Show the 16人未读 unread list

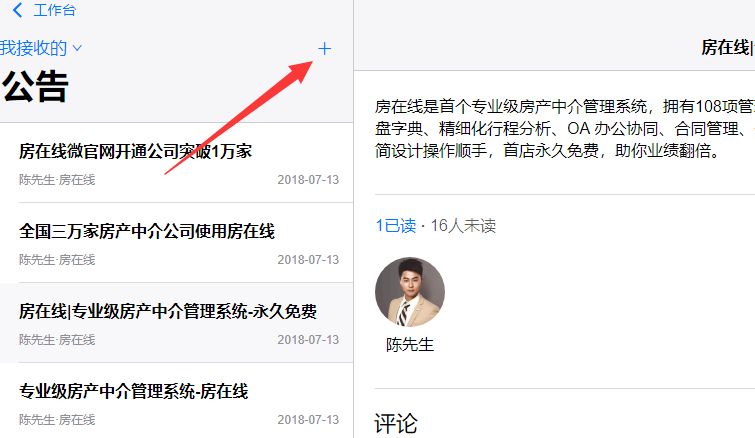tap(463, 225)
